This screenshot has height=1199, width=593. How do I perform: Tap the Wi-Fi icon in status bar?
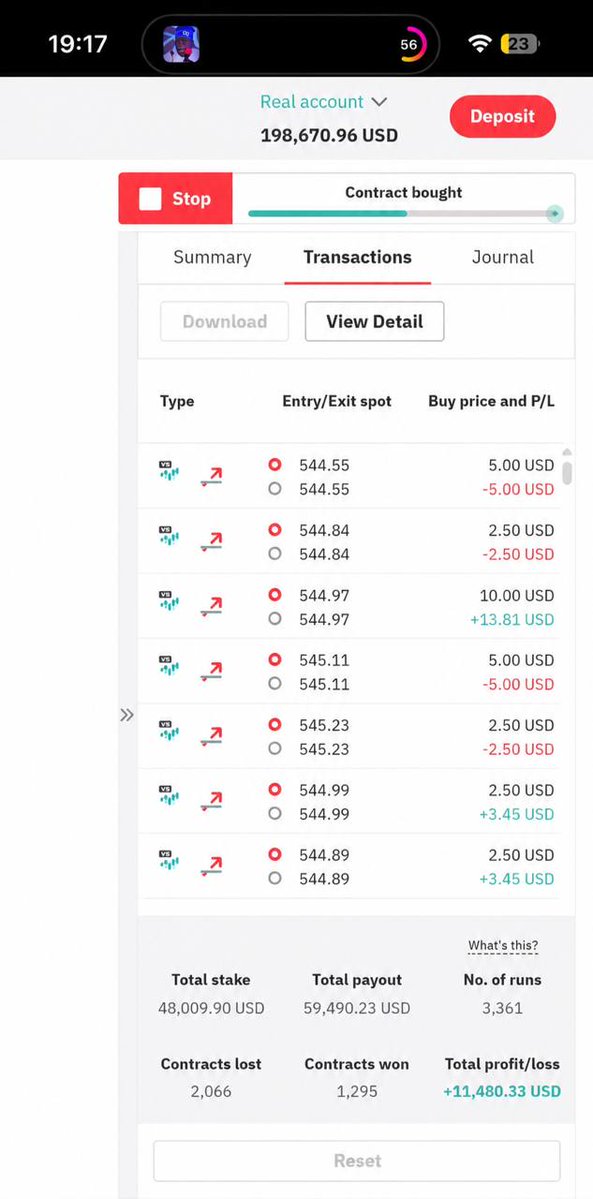coord(480,44)
